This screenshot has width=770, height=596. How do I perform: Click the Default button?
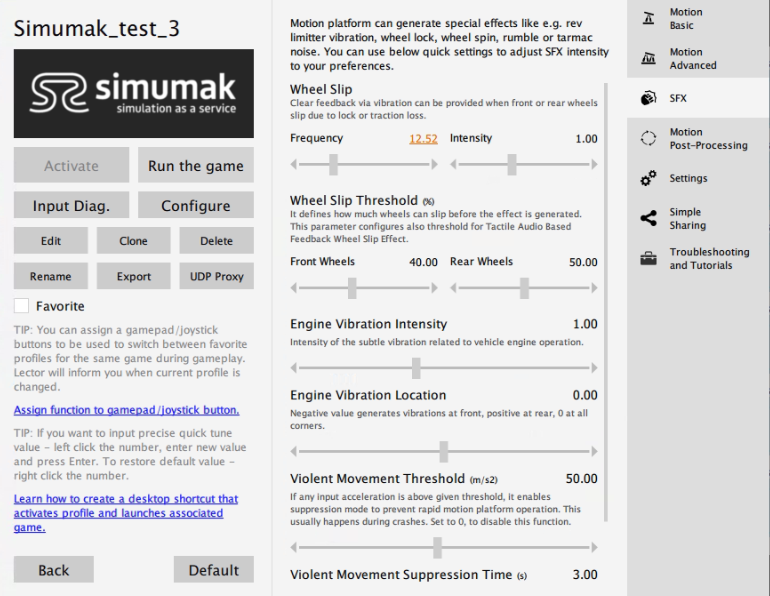pyautogui.click(x=213, y=570)
